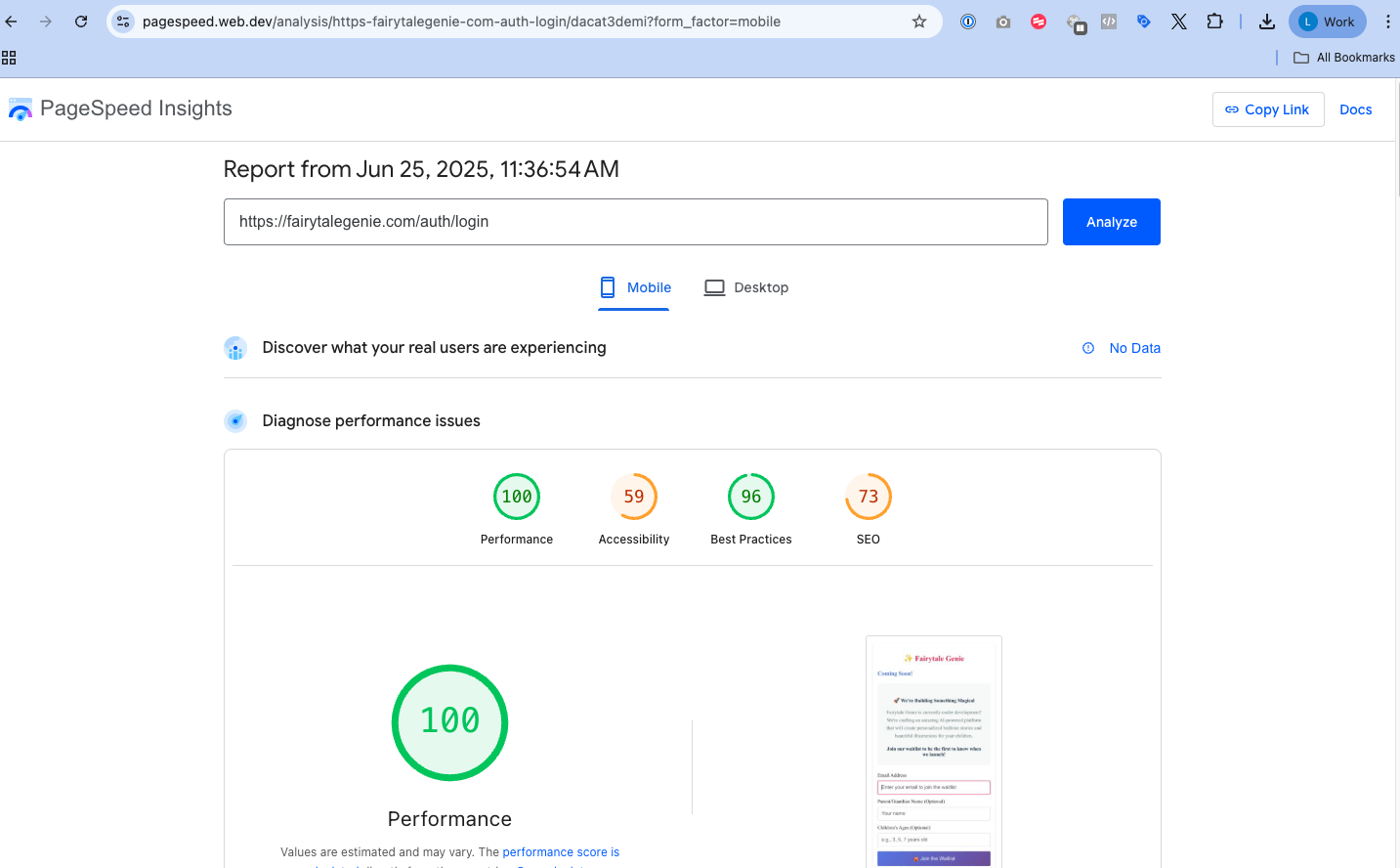
Task: Switch to the Desktop tab
Action: coord(746,287)
